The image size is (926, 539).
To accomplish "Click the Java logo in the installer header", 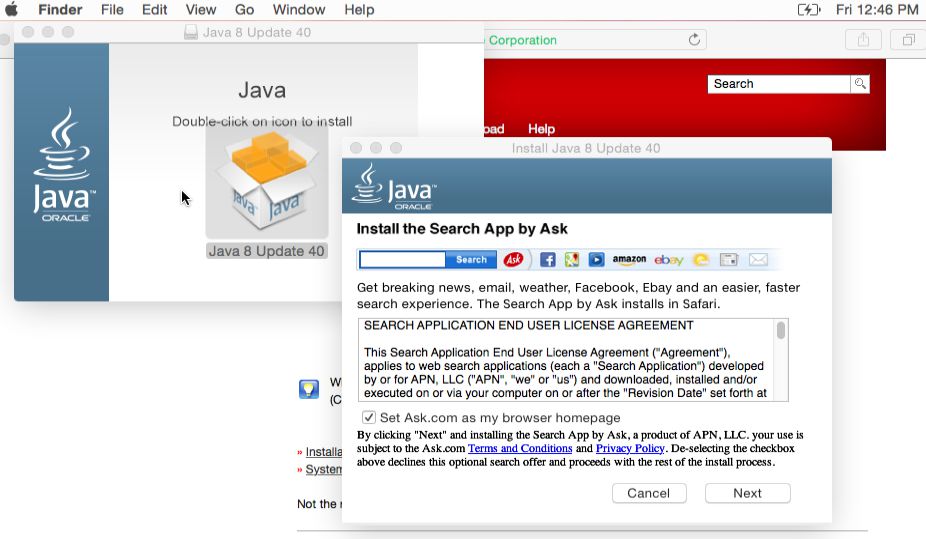I will pos(394,186).
